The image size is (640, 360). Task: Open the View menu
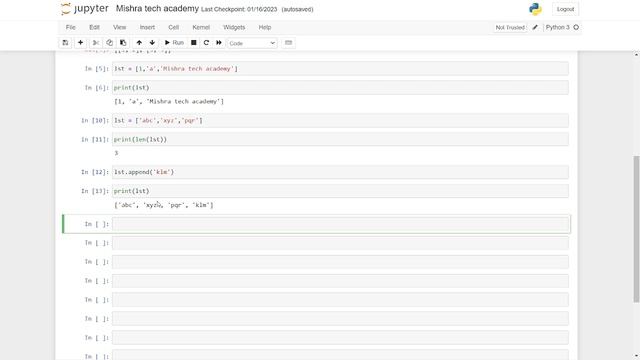click(120, 27)
